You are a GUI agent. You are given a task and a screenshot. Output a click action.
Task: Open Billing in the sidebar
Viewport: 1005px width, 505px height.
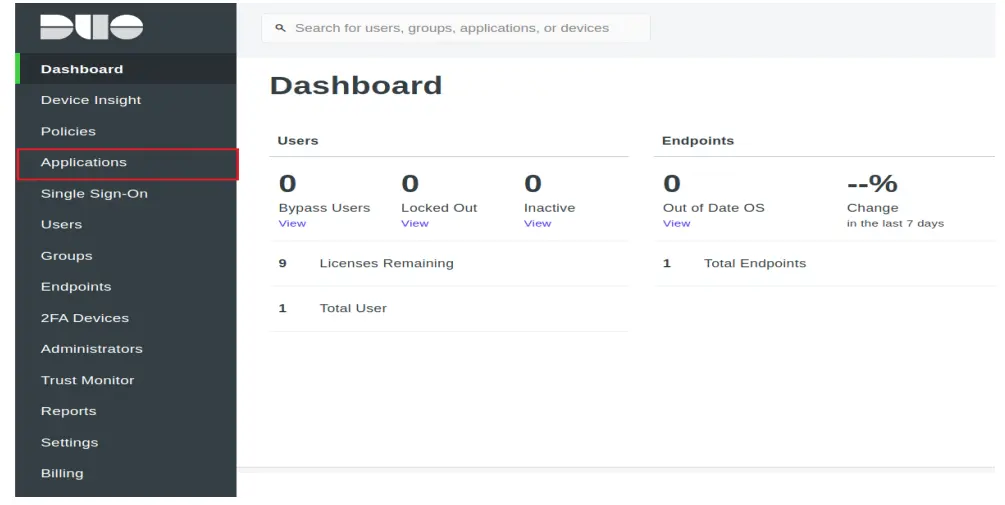click(x=126, y=473)
